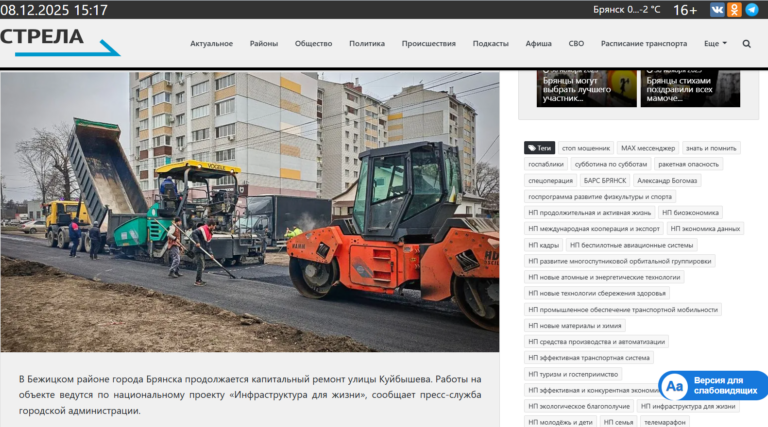This screenshot has width=768, height=427.
Task: Select the Подкасты menu item
Action: pyautogui.click(x=490, y=44)
